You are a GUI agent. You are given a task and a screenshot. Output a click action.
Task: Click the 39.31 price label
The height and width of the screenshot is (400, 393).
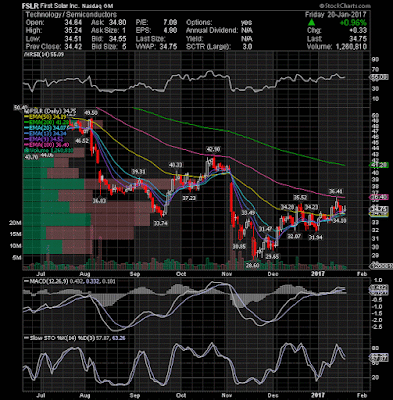[x=138, y=171]
